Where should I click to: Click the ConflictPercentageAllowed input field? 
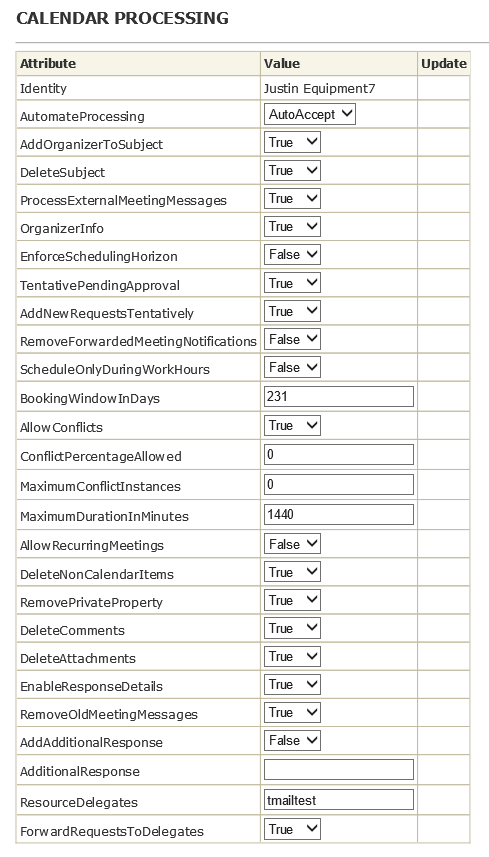339,455
